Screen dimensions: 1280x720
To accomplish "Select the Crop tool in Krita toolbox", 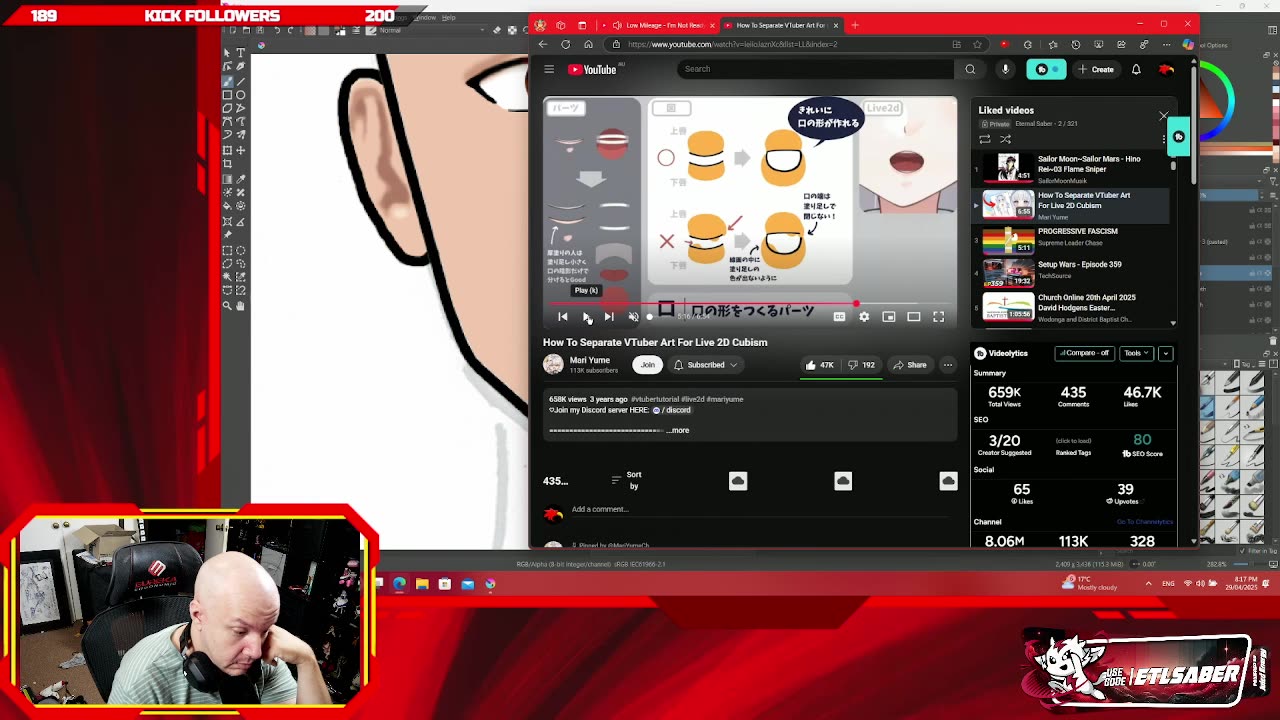I will click(227, 164).
